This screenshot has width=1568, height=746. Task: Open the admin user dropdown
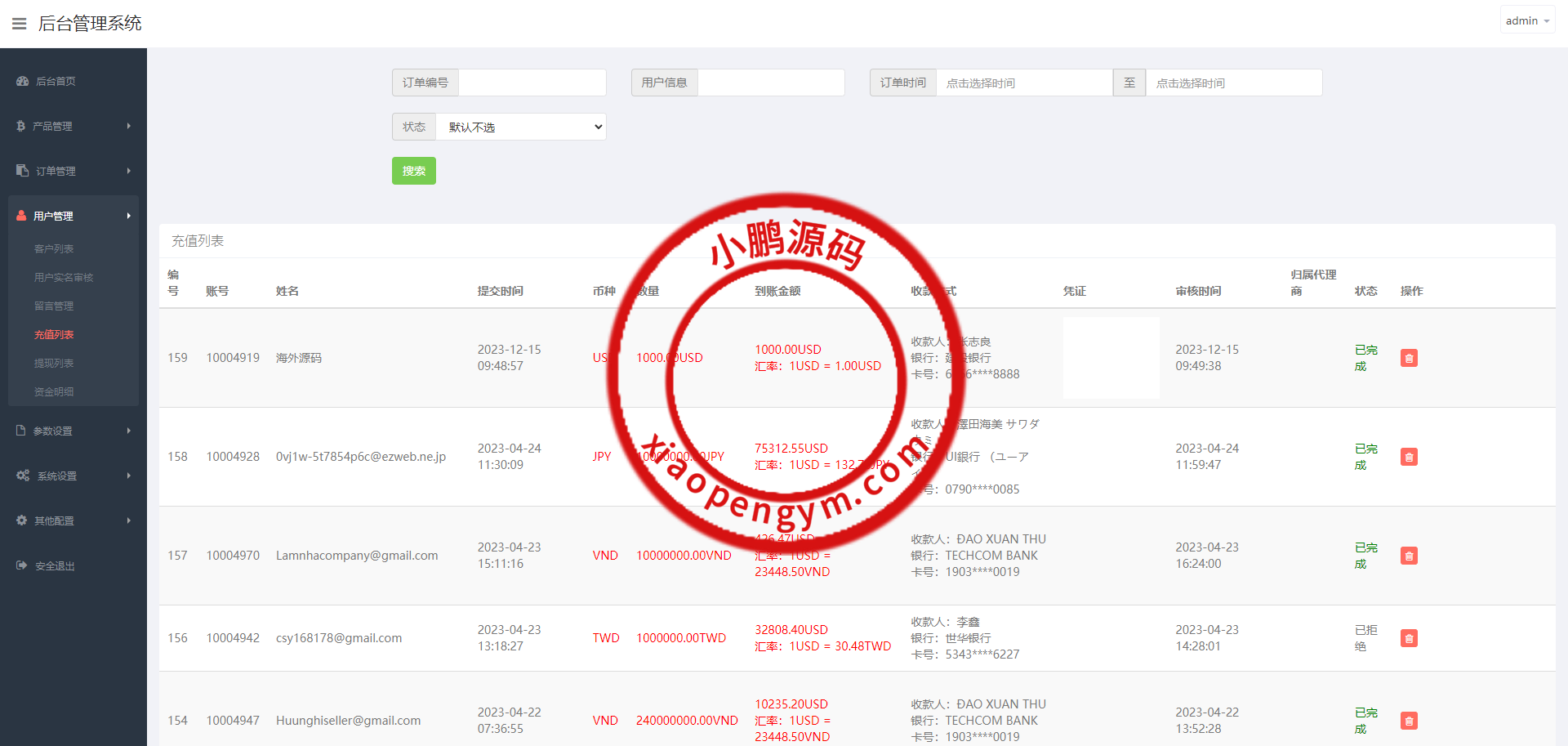(1526, 21)
